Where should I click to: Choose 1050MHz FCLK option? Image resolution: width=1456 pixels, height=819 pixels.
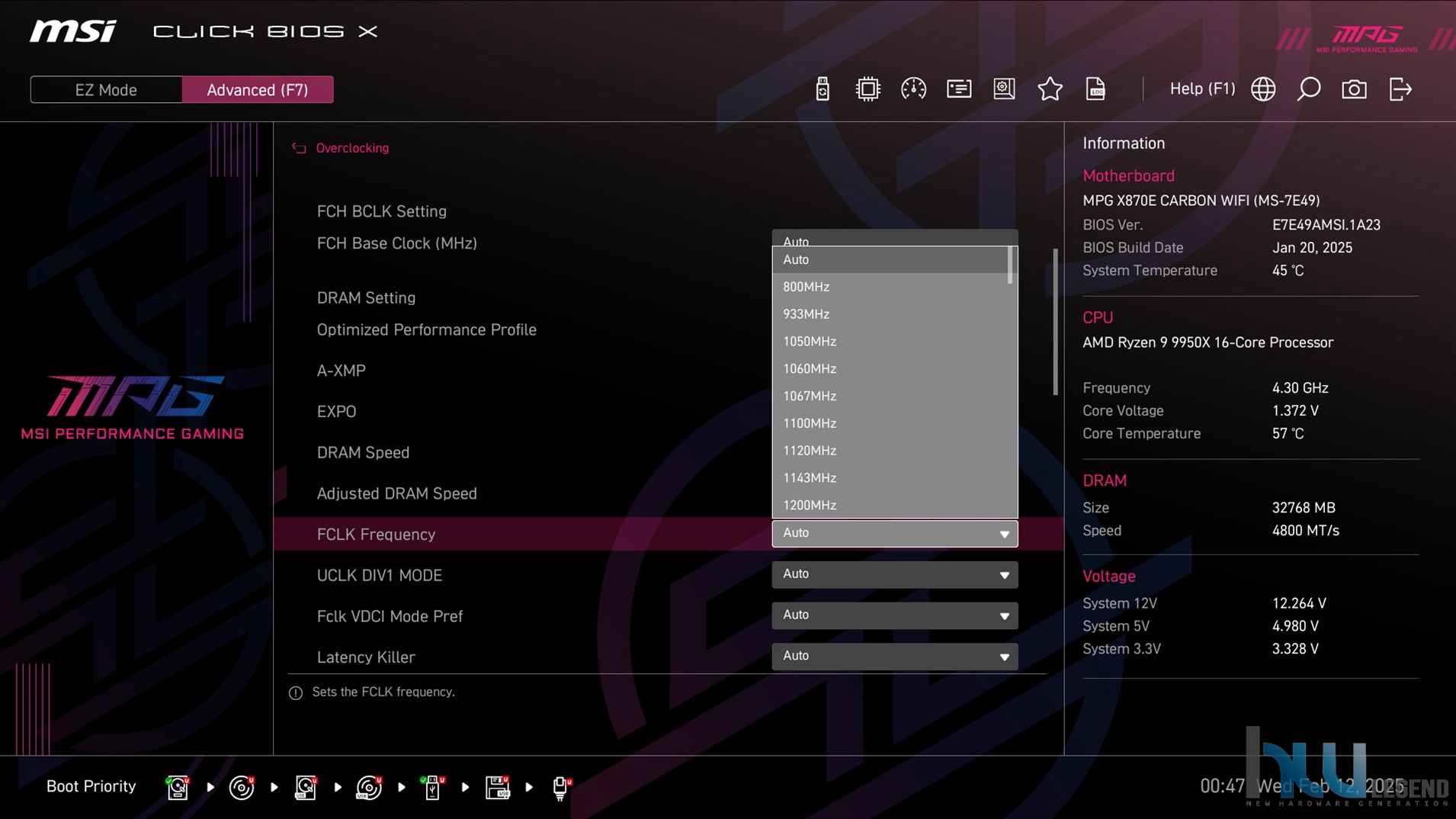click(890, 342)
